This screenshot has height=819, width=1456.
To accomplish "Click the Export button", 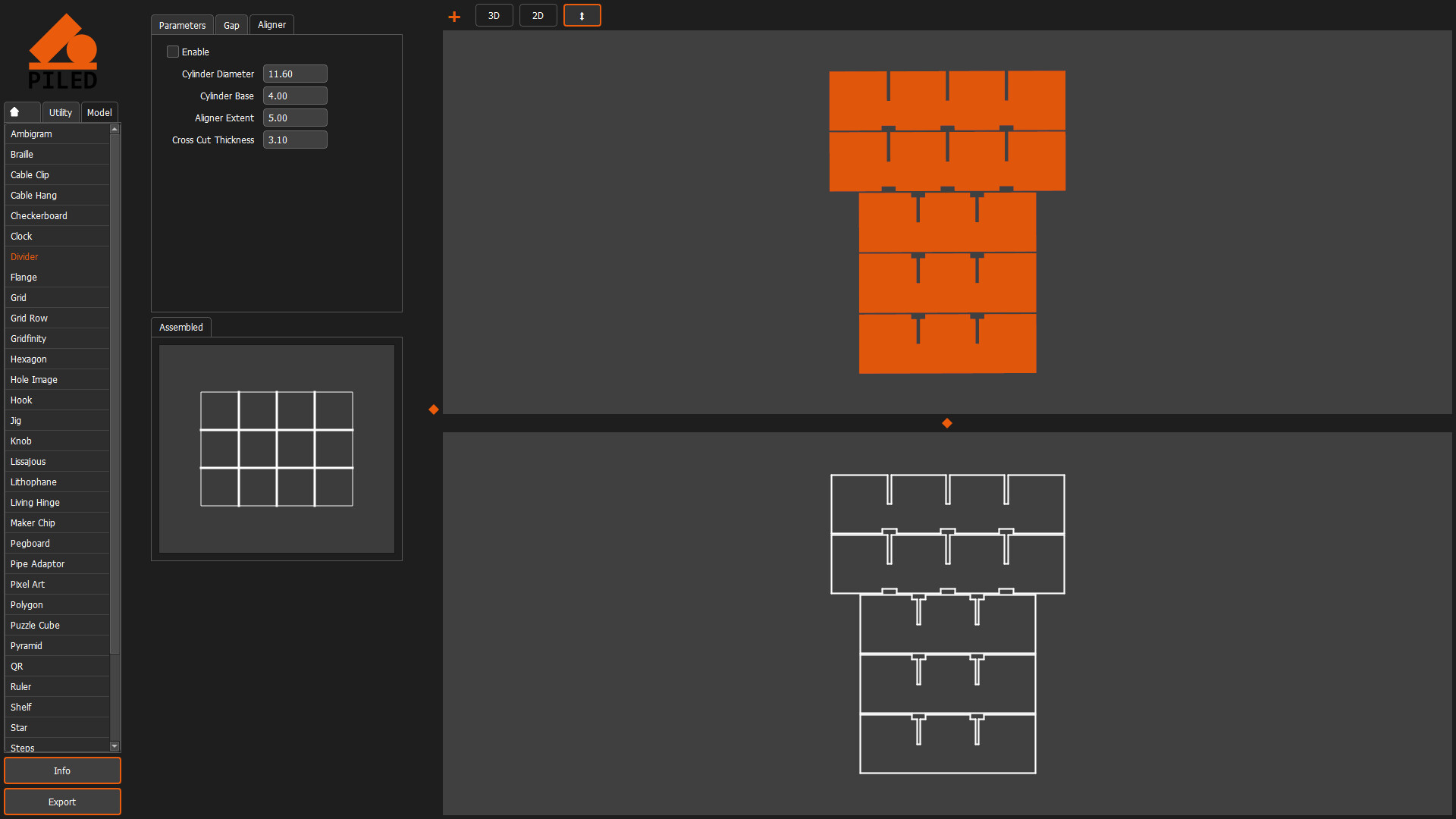I will click(62, 802).
